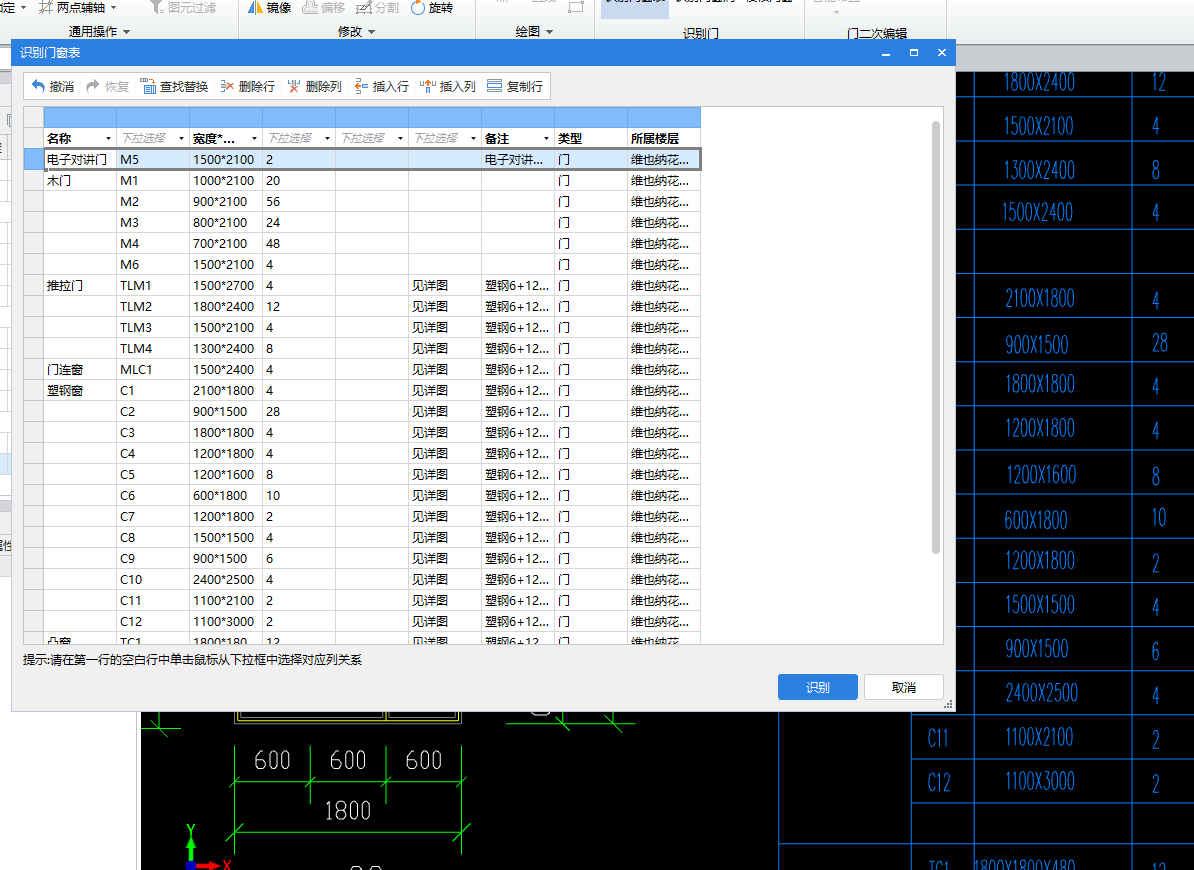Click the 类型 column header
This screenshot has height=870, width=1194.
[591, 139]
